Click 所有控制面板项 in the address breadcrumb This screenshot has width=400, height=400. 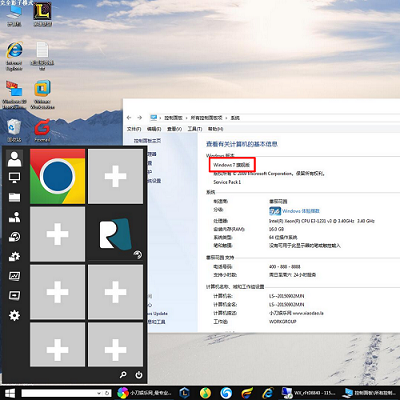pos(206,118)
